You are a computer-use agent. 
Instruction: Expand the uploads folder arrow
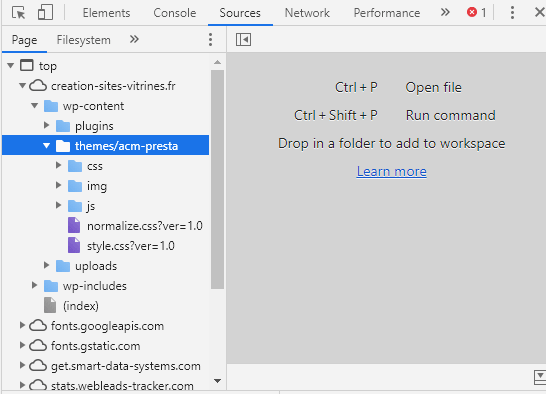tap(47, 265)
